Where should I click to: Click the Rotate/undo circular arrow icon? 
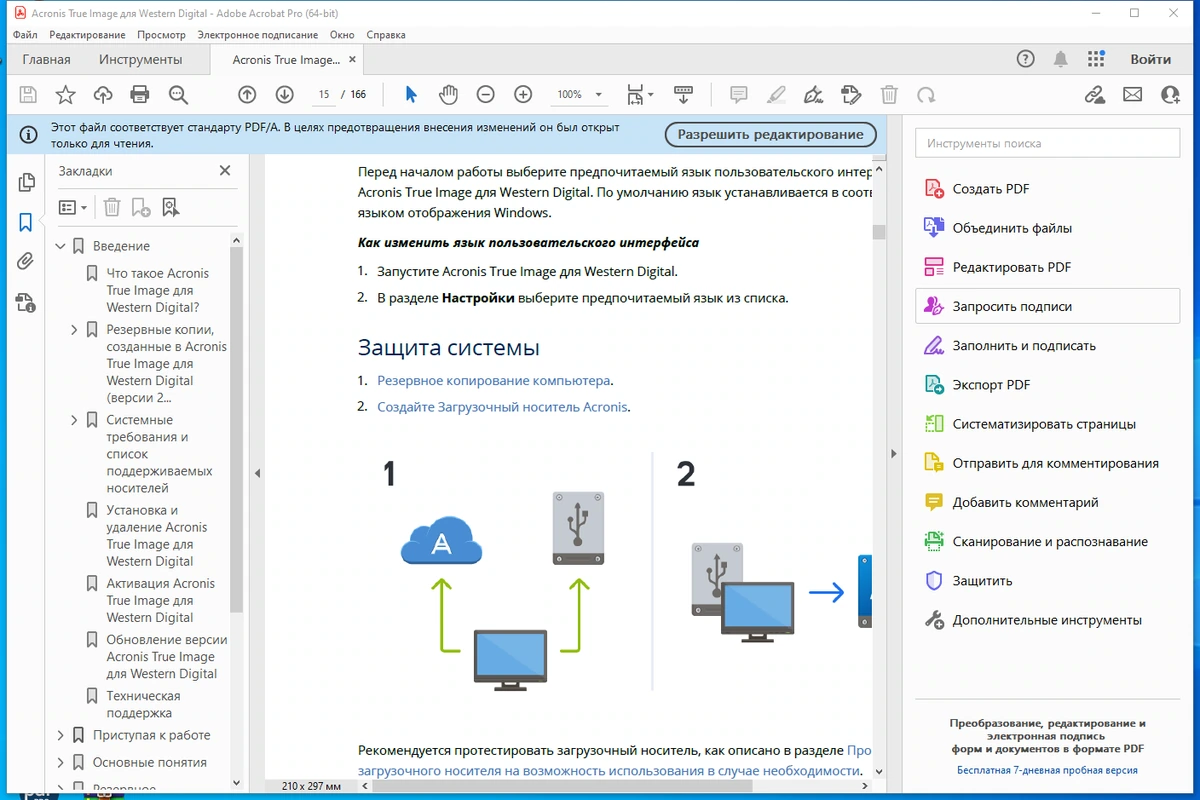pyautogui.click(x=927, y=95)
